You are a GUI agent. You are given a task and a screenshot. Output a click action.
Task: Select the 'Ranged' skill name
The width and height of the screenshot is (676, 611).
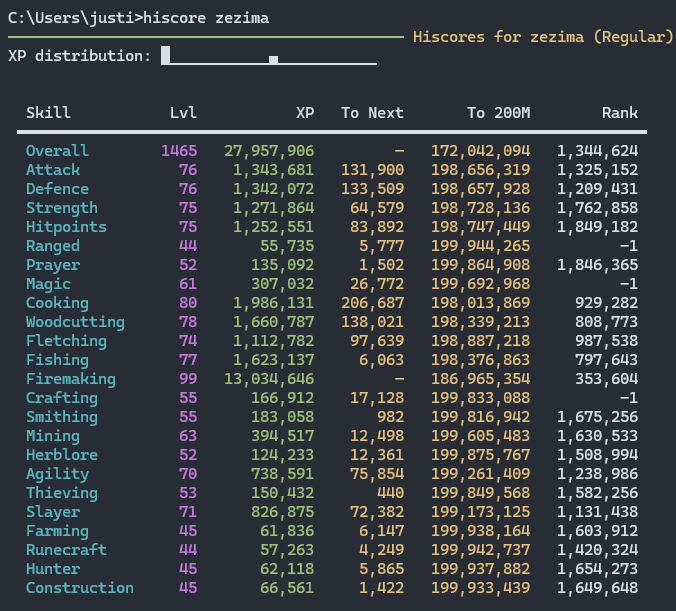(x=53, y=246)
